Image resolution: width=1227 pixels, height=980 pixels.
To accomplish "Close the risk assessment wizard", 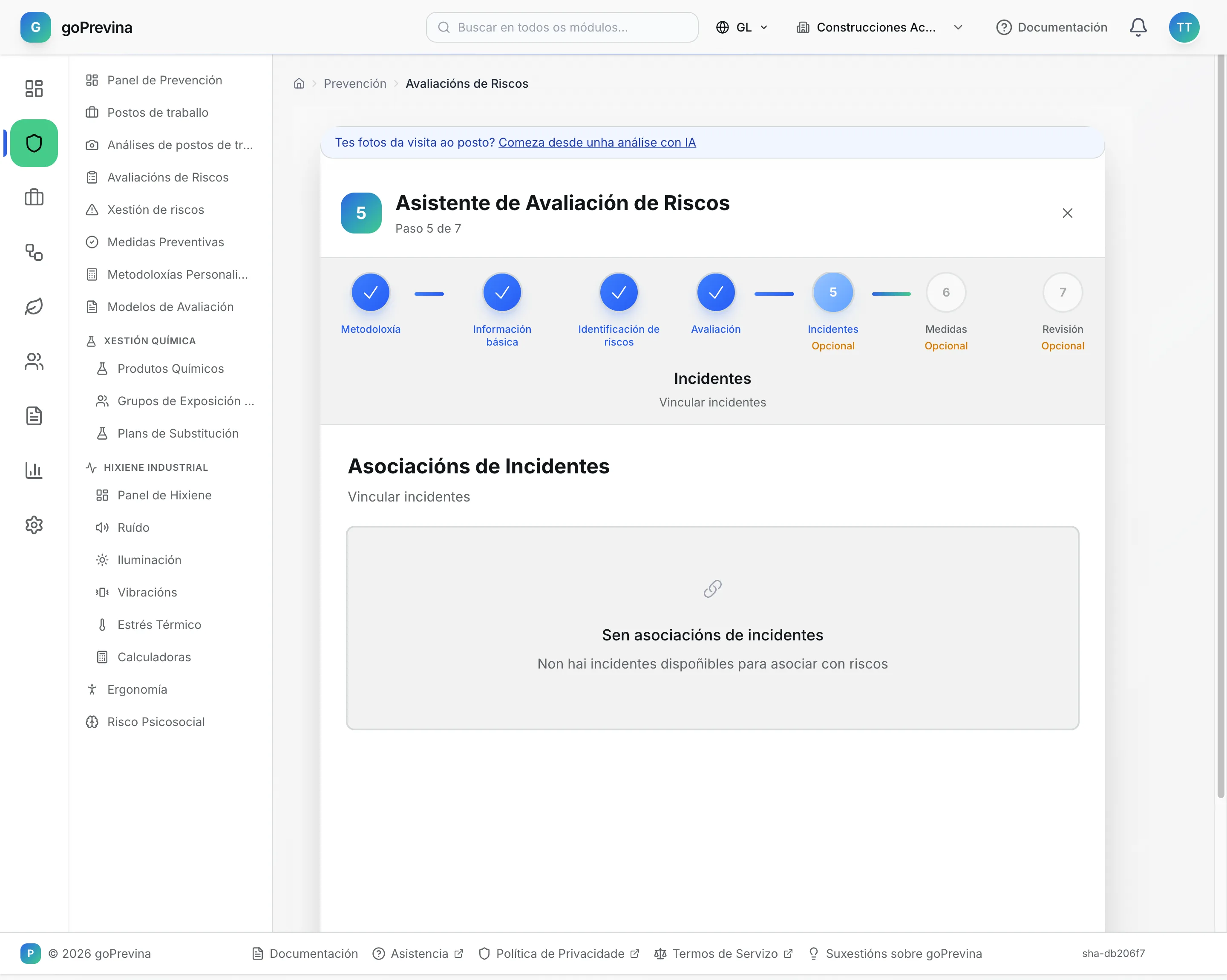I will click(1067, 213).
